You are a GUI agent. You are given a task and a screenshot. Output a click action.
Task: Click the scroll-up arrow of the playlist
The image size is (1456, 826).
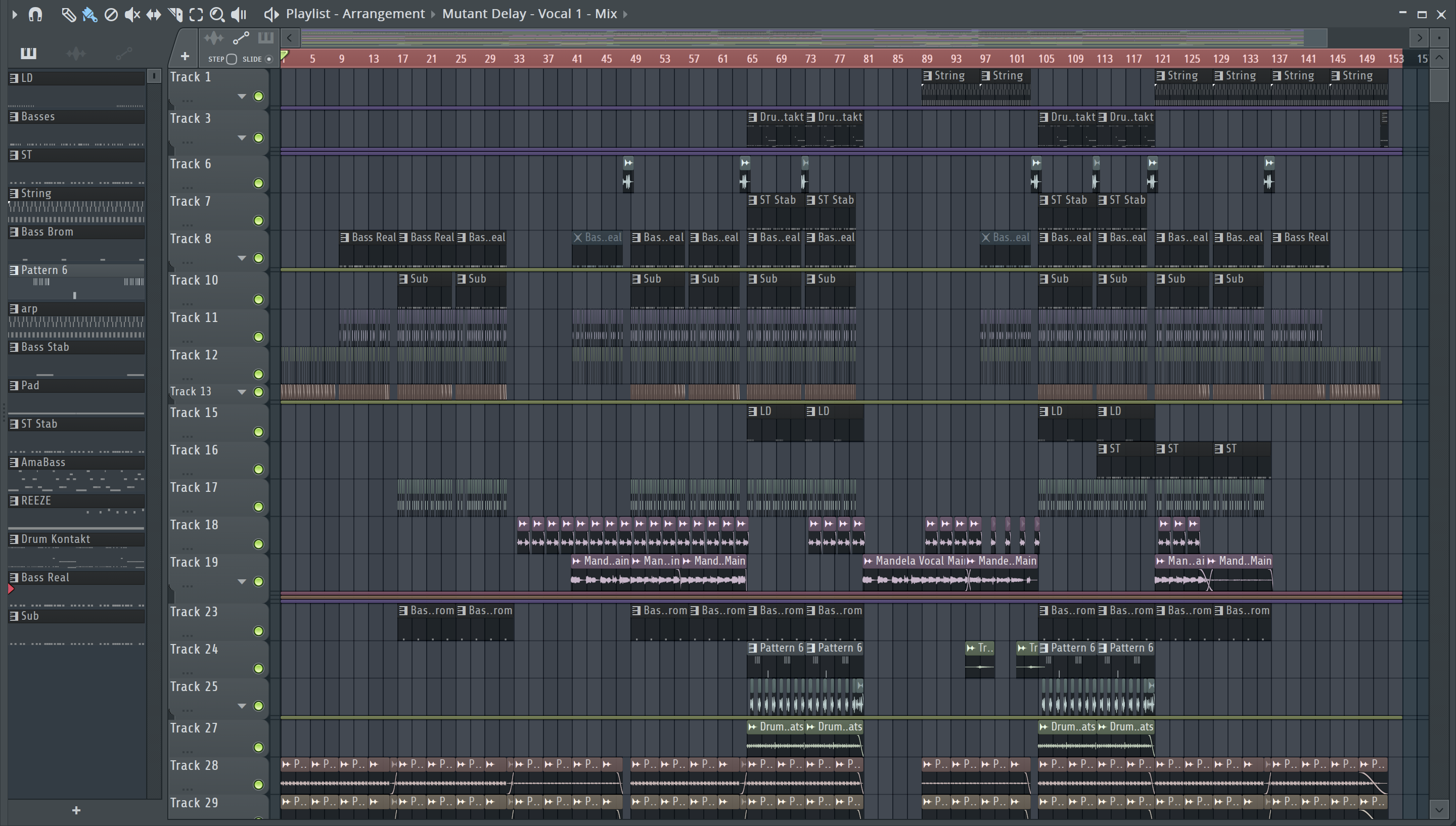click(x=1439, y=58)
